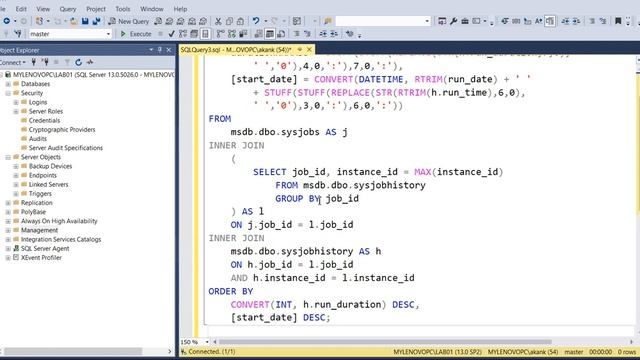
Task: Open the Project menu
Action: click(x=96, y=9)
